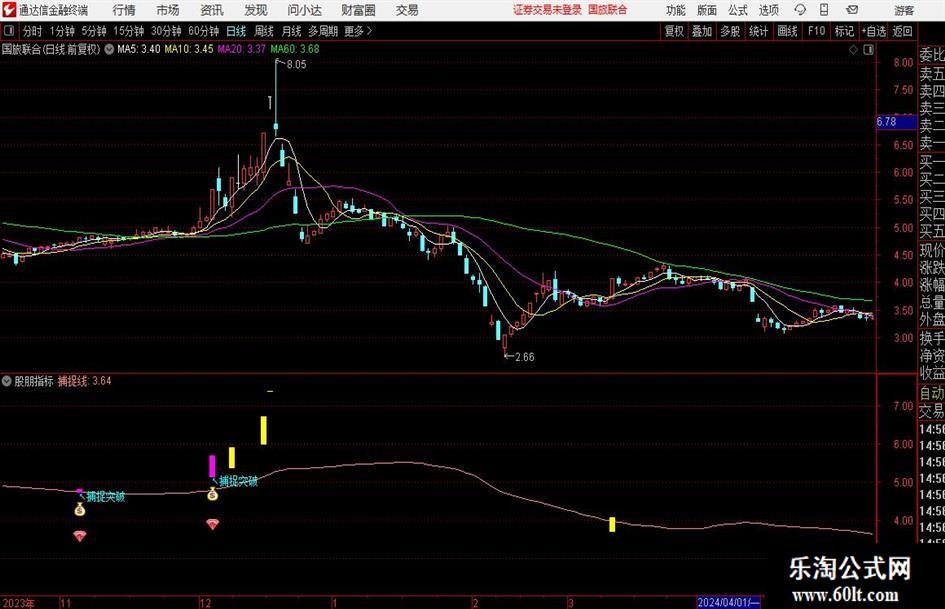Screen dimensions: 945x609
Task: Click the 游客 guest account label
Action: 904,10
